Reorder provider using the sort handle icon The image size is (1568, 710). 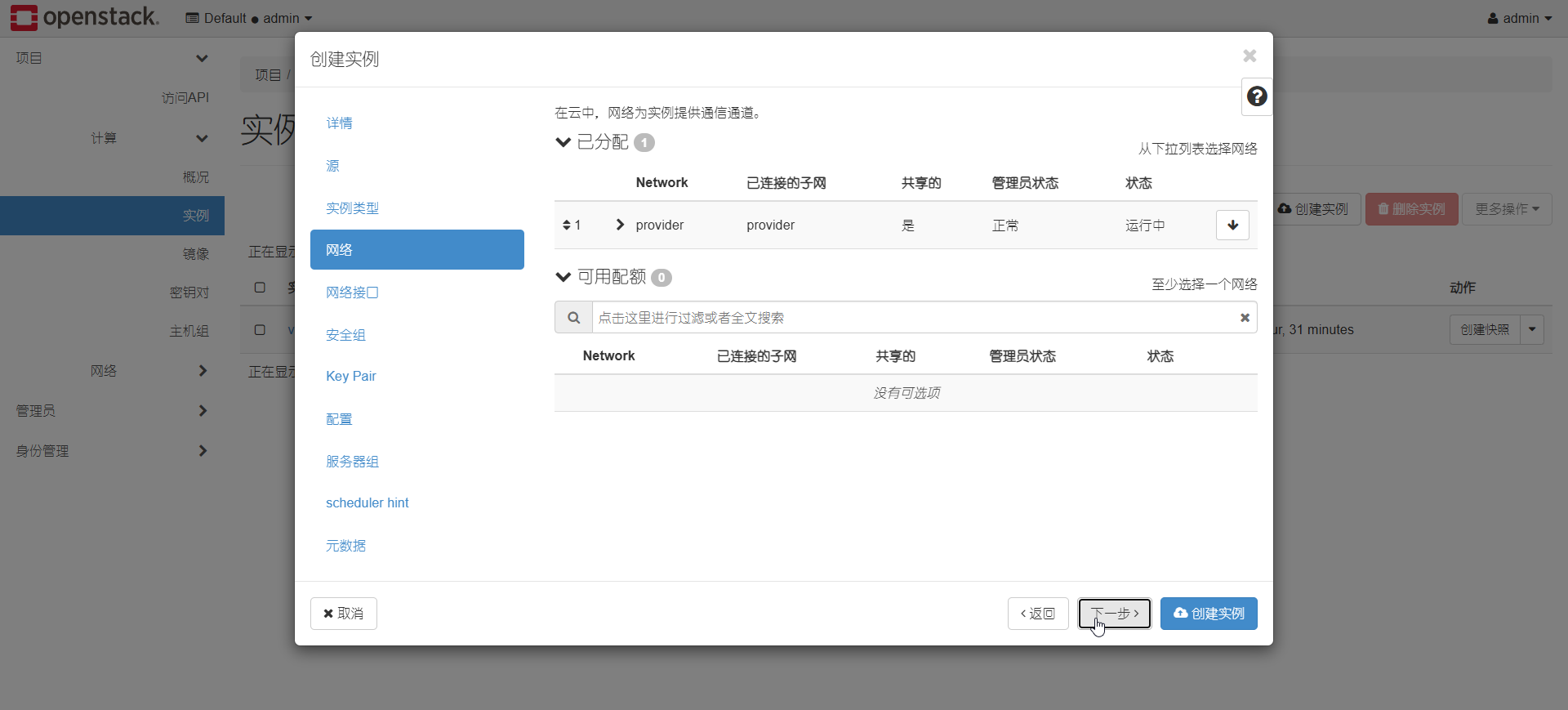[567, 225]
